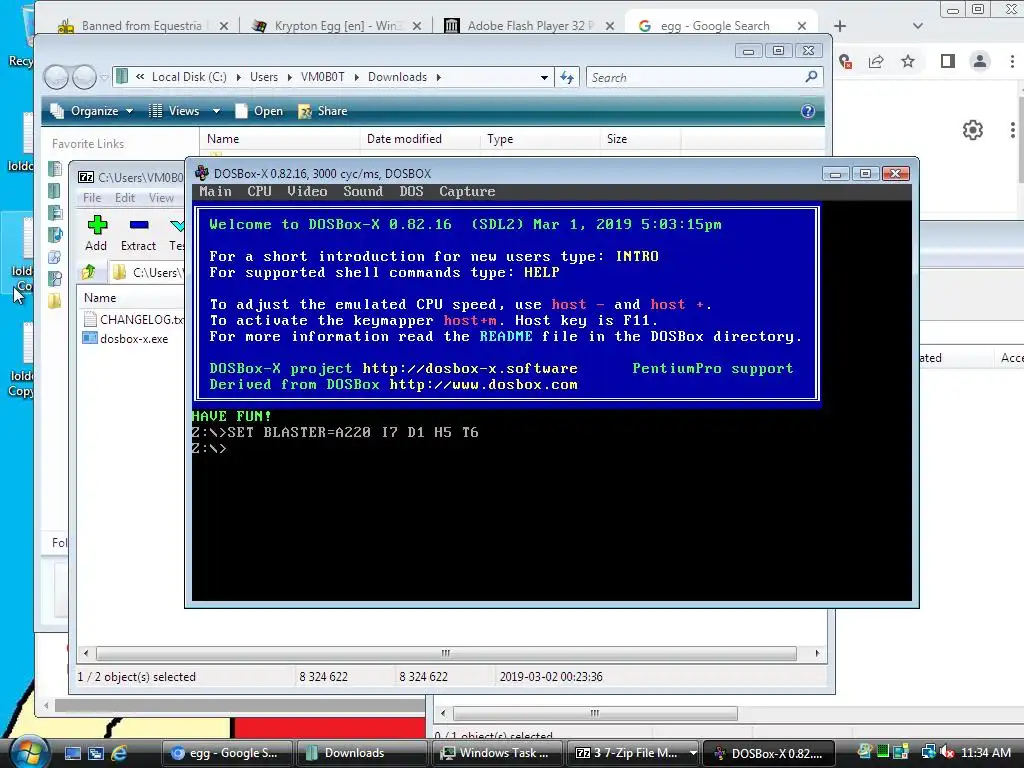The height and width of the screenshot is (768, 1024).
Task: Bookmark this page with the star icon
Action: pyautogui.click(x=908, y=61)
